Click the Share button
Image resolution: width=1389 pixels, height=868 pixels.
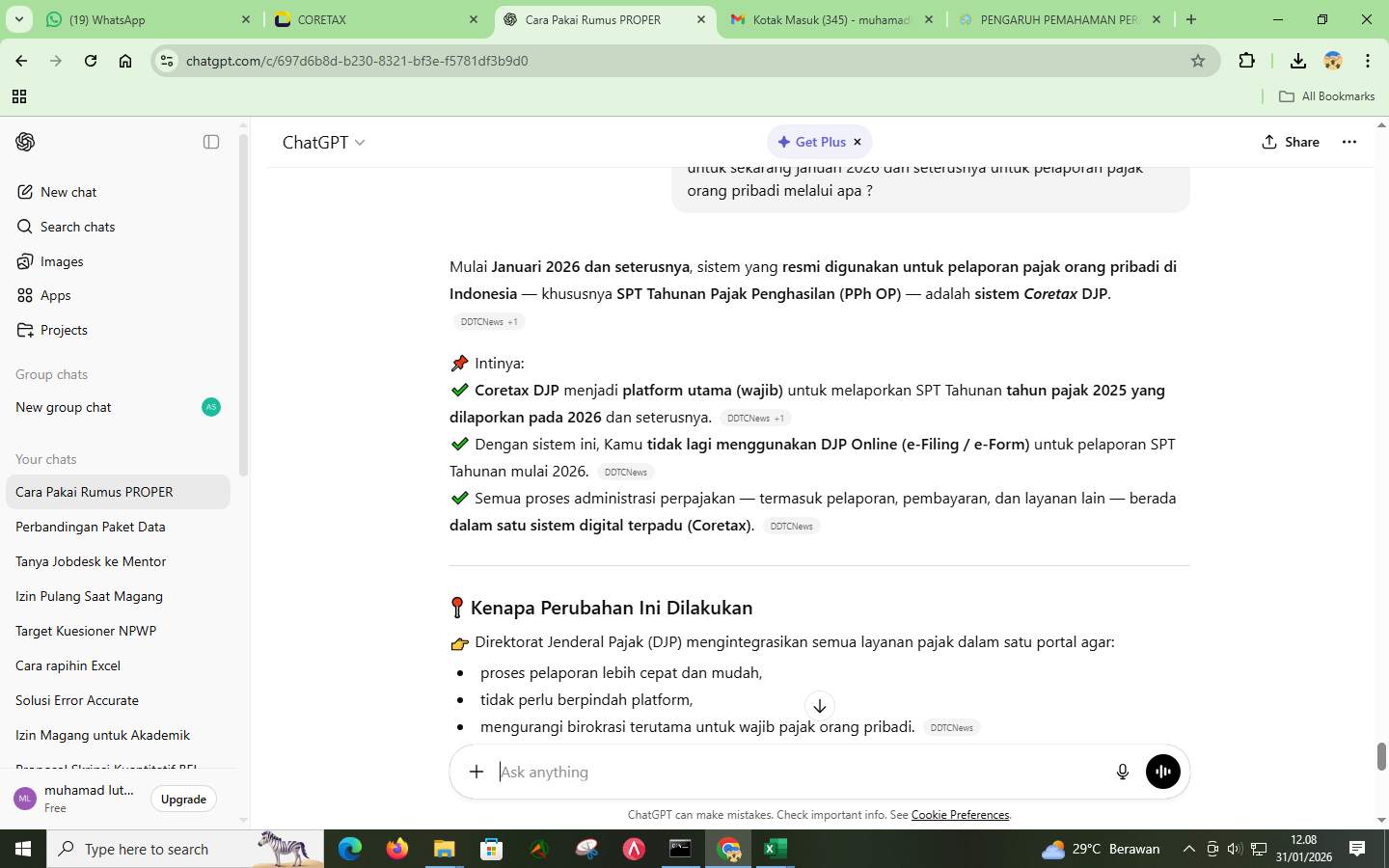pos(1291,142)
